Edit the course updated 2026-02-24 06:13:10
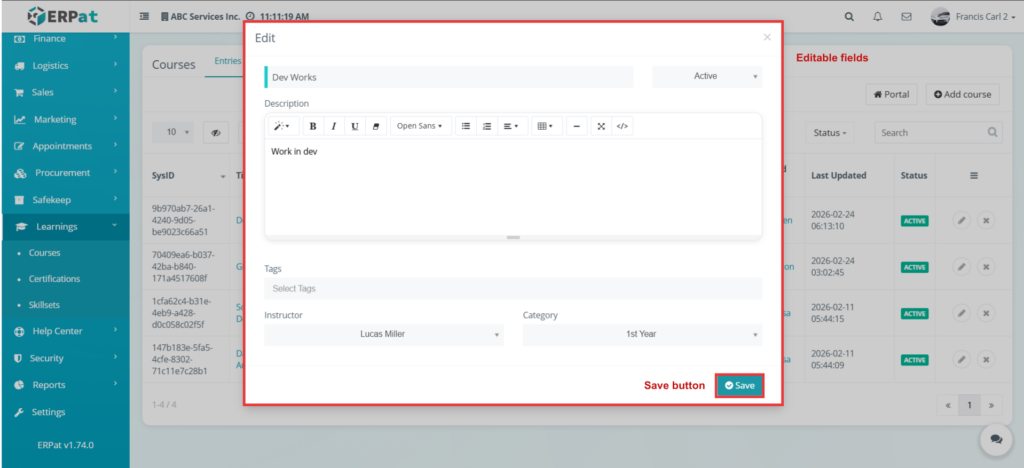 [x=961, y=221]
